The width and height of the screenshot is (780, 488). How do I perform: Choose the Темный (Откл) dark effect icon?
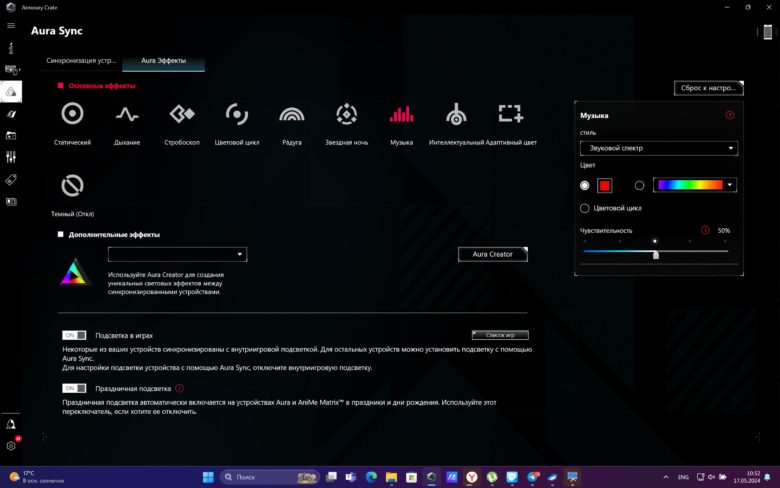pos(72,186)
